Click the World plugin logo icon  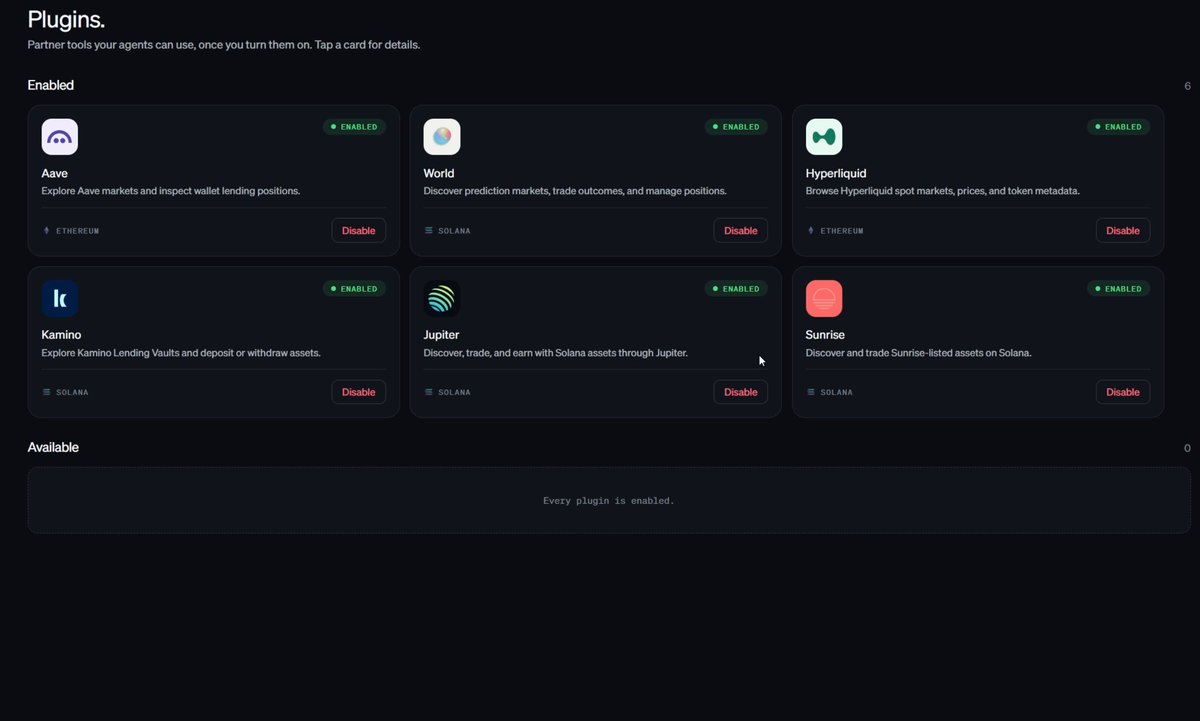(442, 137)
